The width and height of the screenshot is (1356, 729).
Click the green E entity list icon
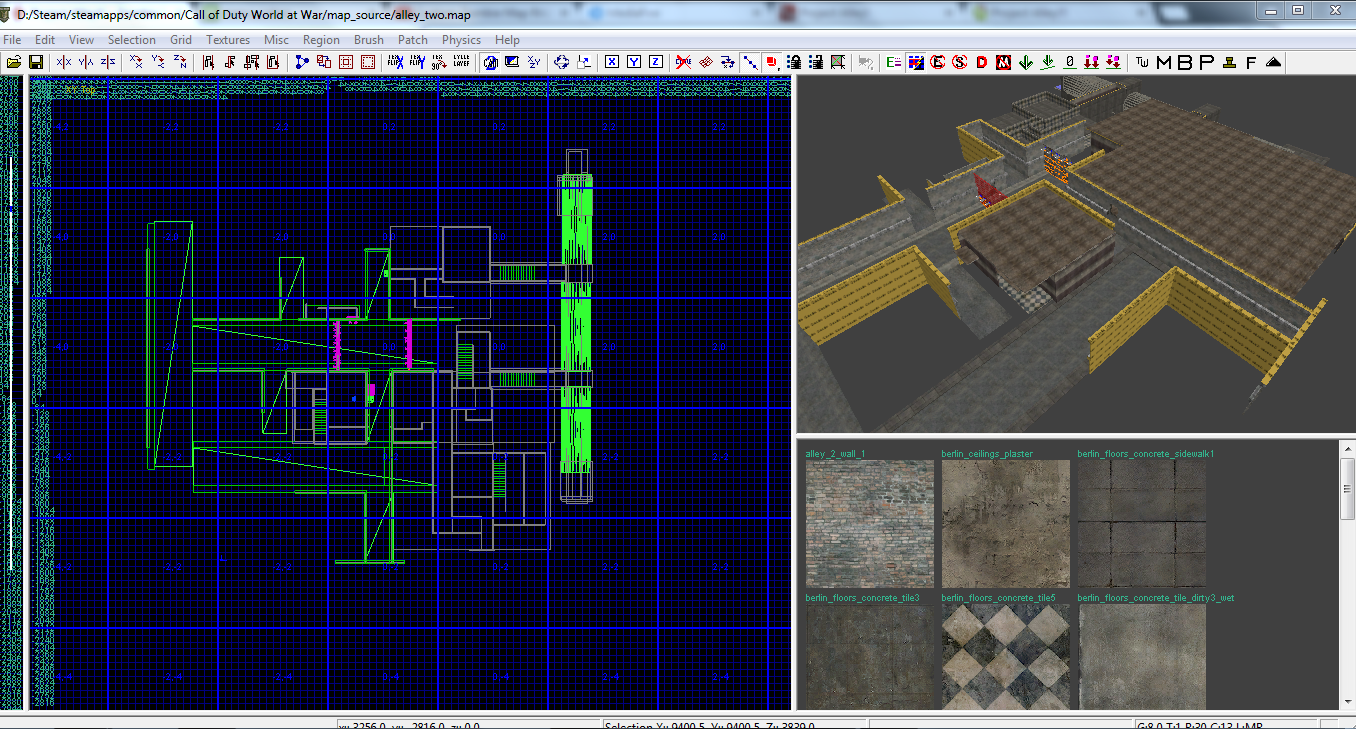point(893,62)
